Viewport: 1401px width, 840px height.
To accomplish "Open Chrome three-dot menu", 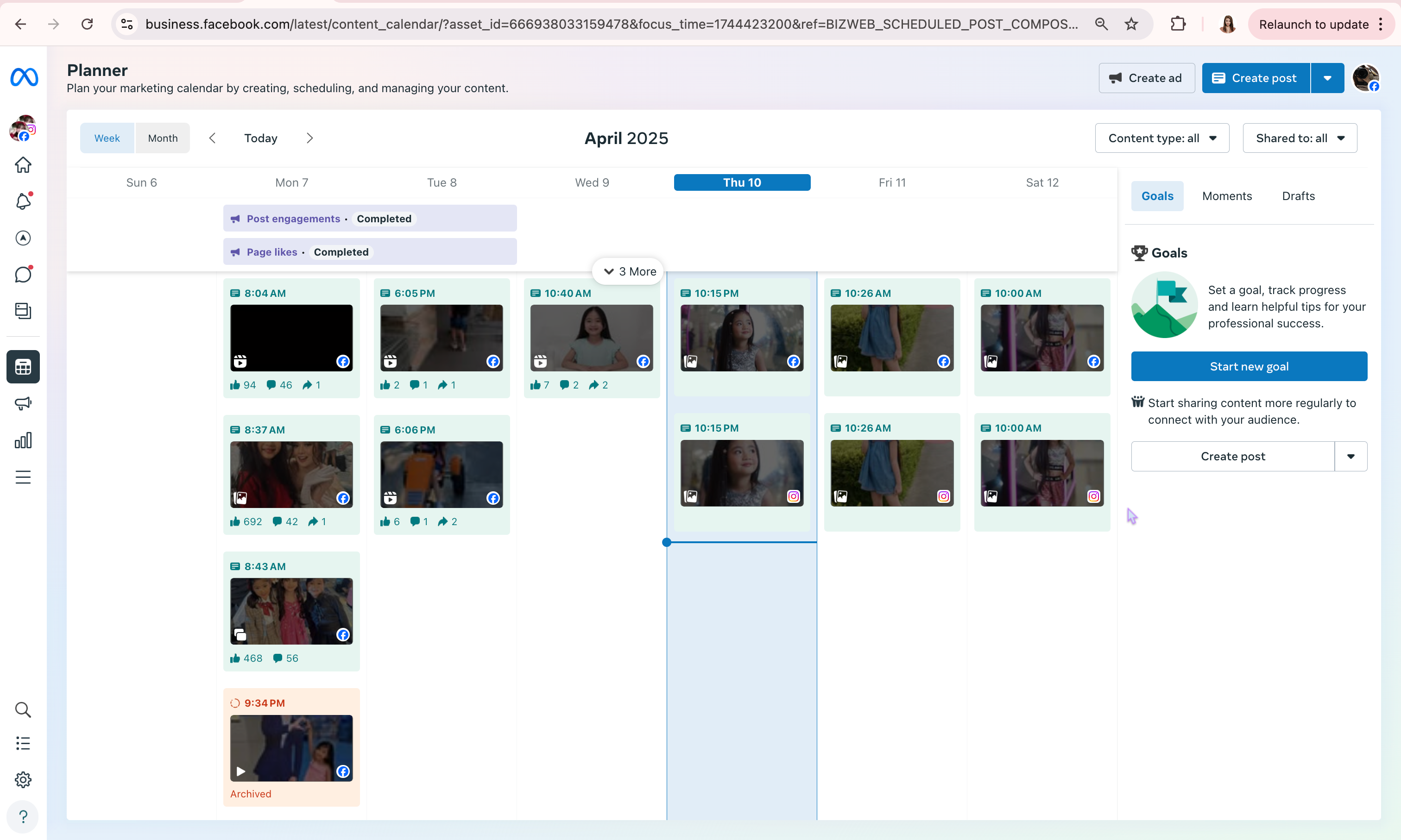I will point(1381,24).
